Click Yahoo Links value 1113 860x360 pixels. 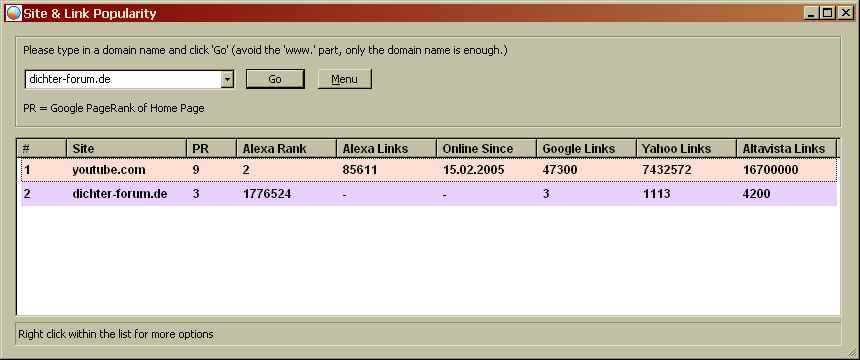click(x=656, y=194)
